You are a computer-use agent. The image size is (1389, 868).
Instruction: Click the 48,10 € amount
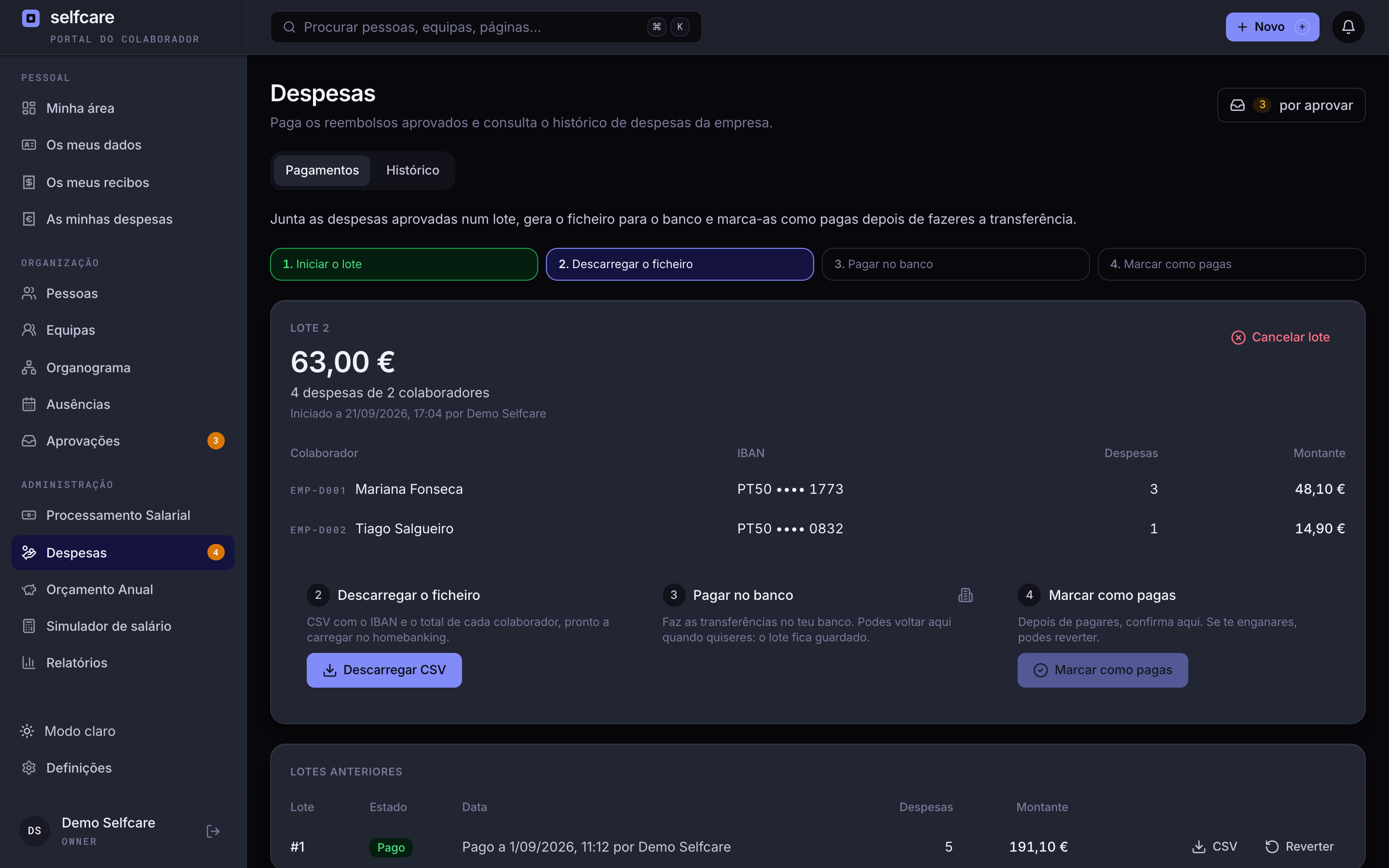(x=1320, y=489)
